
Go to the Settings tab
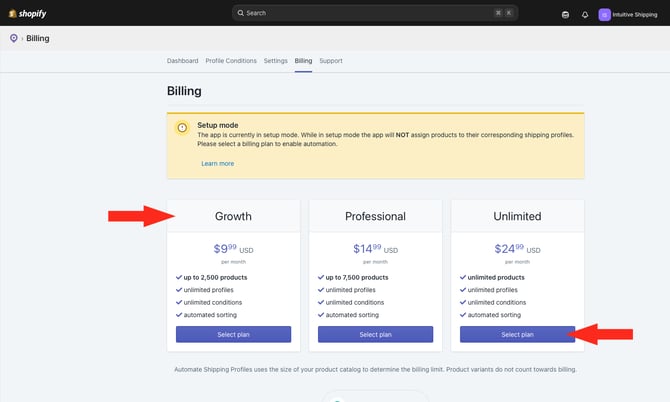coord(276,61)
